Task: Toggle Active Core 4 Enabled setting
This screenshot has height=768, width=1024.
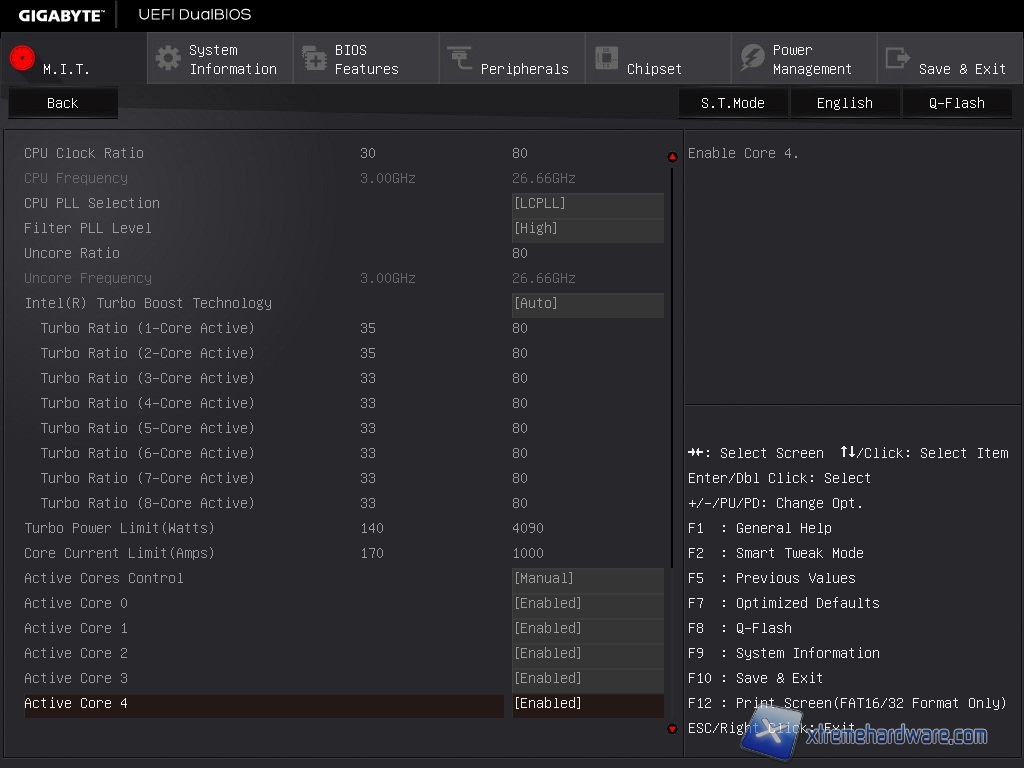Action: pyautogui.click(x=587, y=704)
